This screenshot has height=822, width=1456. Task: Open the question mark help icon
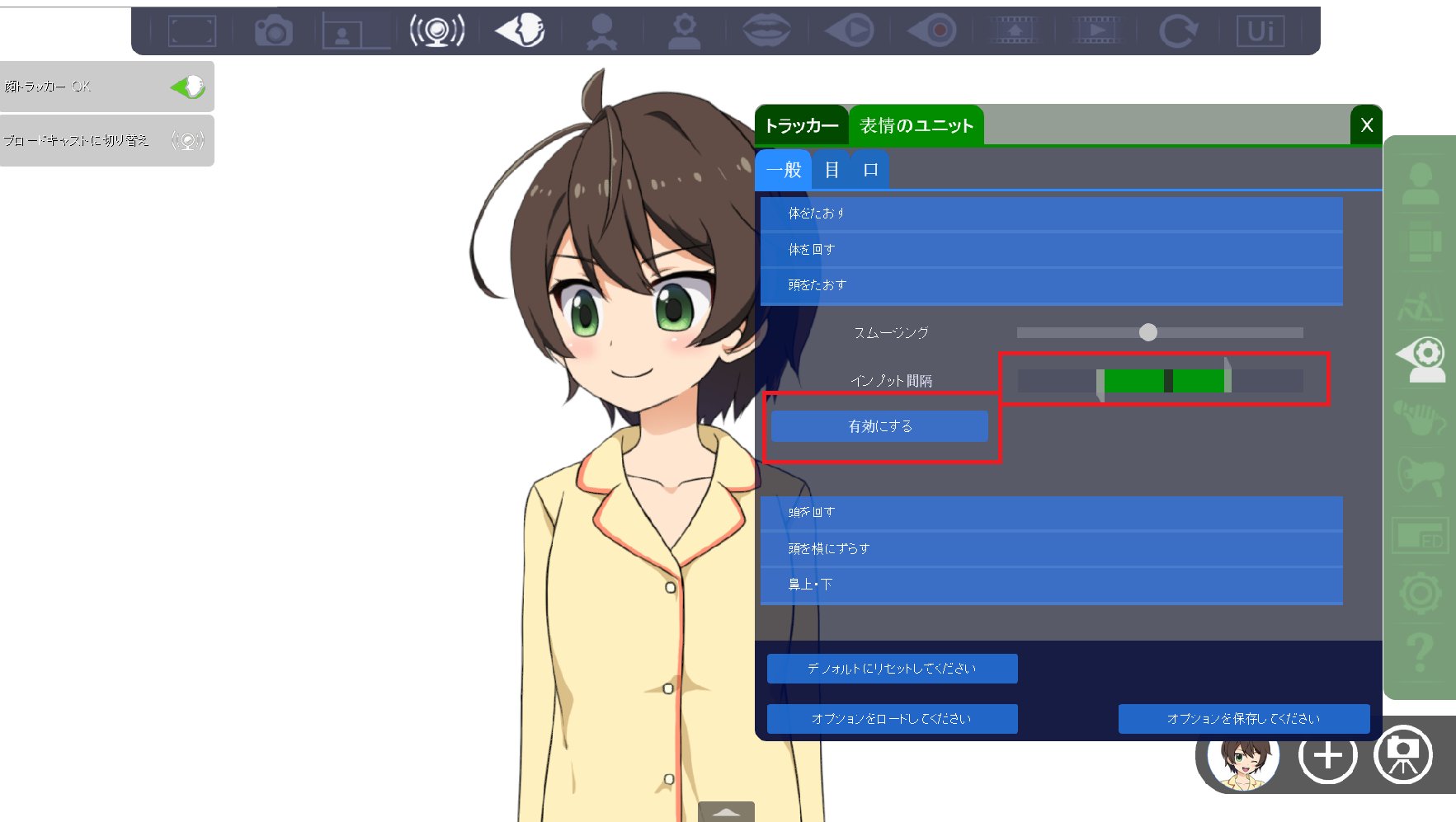[x=1421, y=652]
